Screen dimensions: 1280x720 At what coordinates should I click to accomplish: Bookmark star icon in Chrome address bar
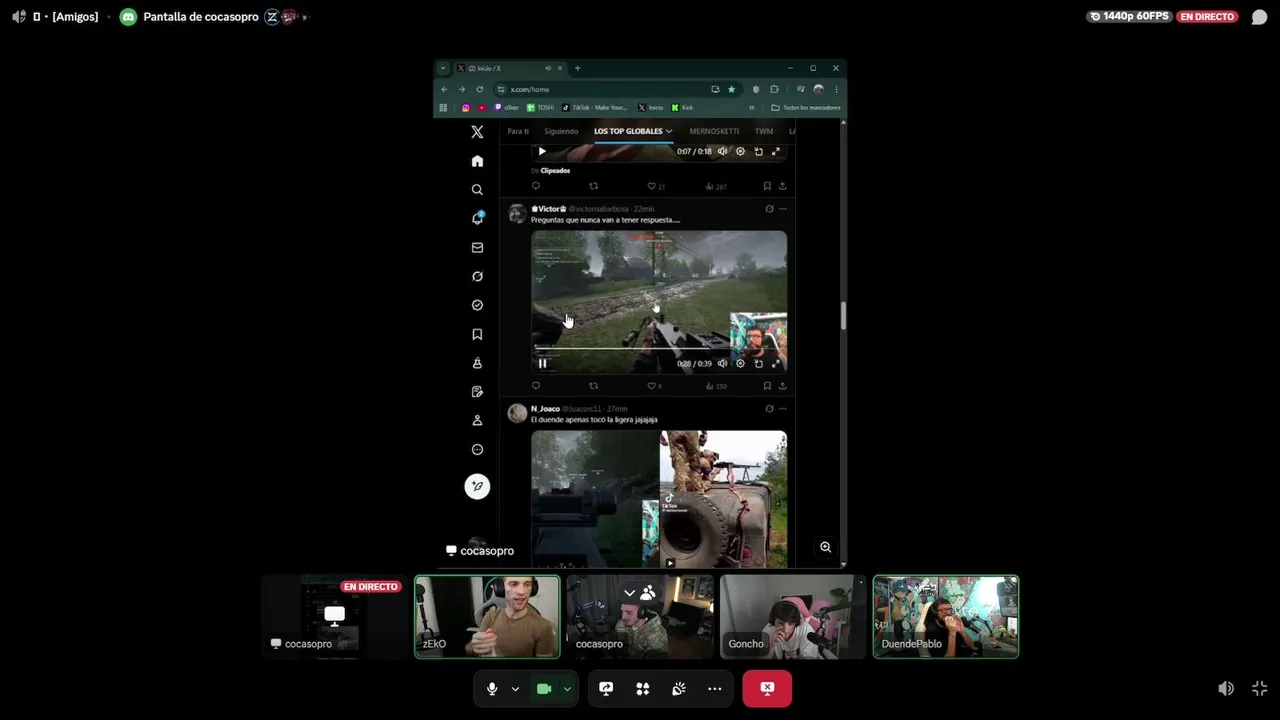[x=731, y=89]
